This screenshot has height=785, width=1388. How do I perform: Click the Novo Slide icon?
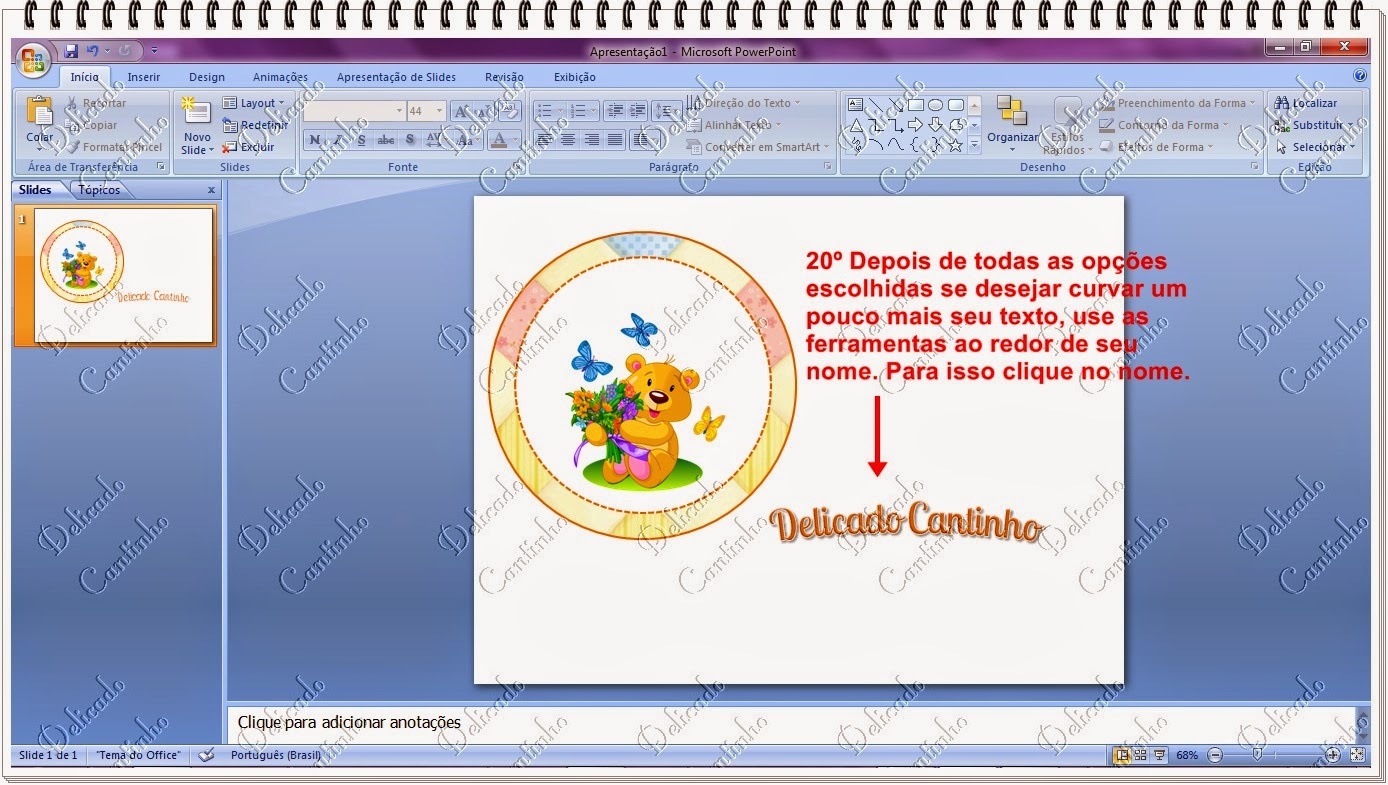pos(197,112)
